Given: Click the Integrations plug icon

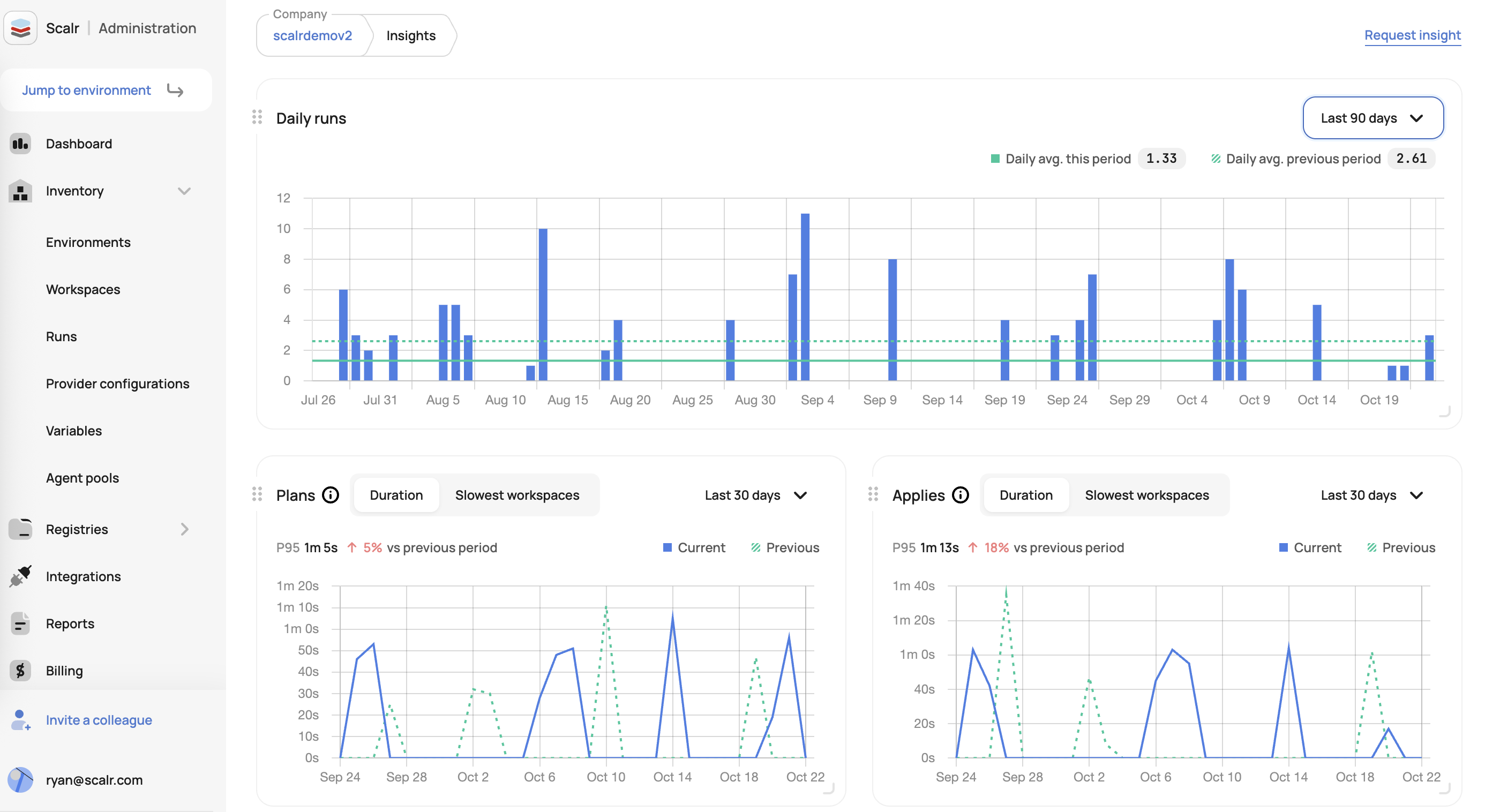Looking at the screenshot, I should tap(20, 576).
